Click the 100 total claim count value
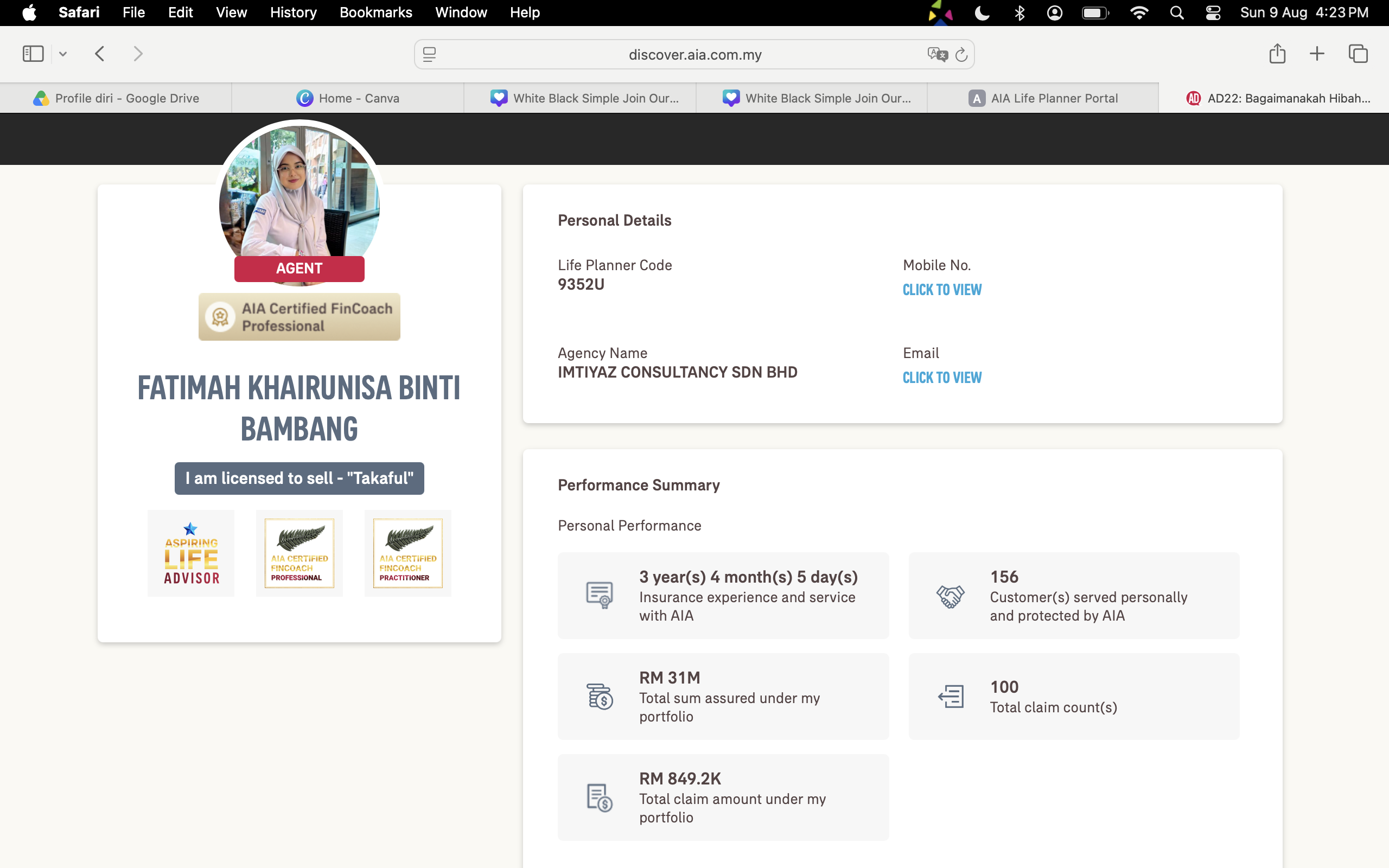 1004,687
